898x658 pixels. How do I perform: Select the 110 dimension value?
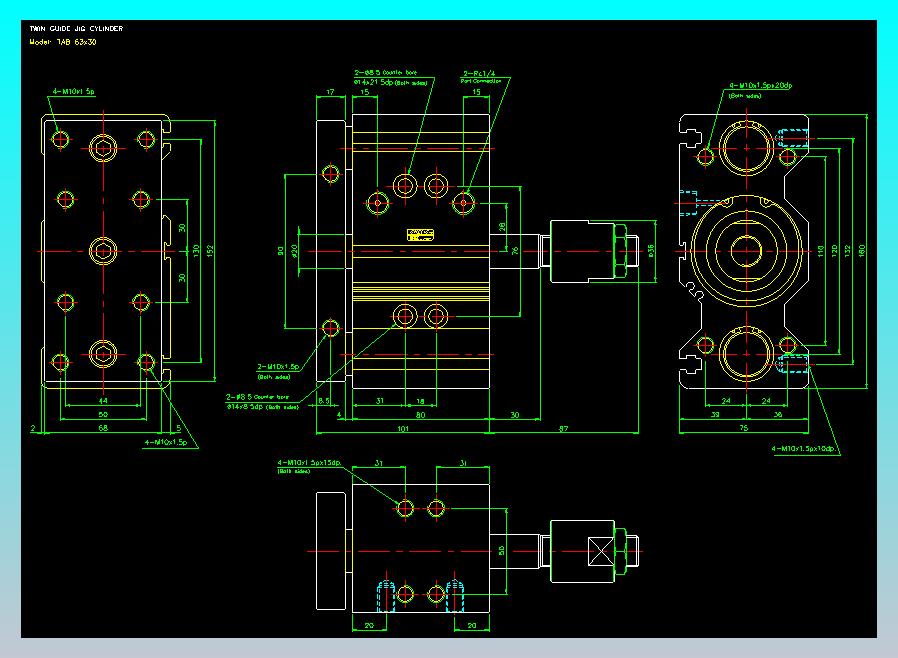(820, 251)
